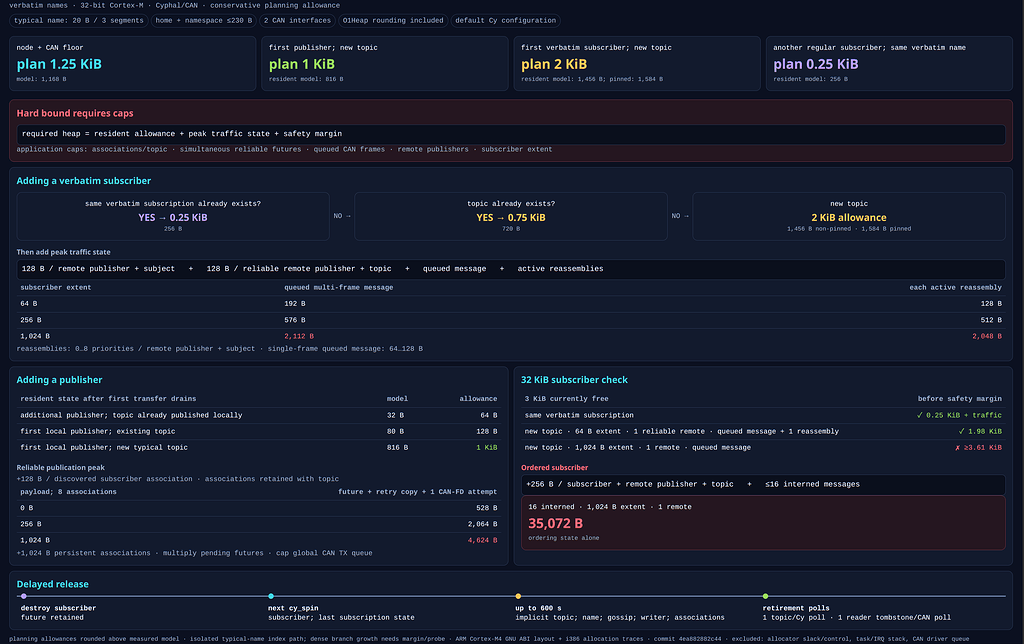Open the 'plan 1 KiB' first publisher card

[x=385, y=63]
